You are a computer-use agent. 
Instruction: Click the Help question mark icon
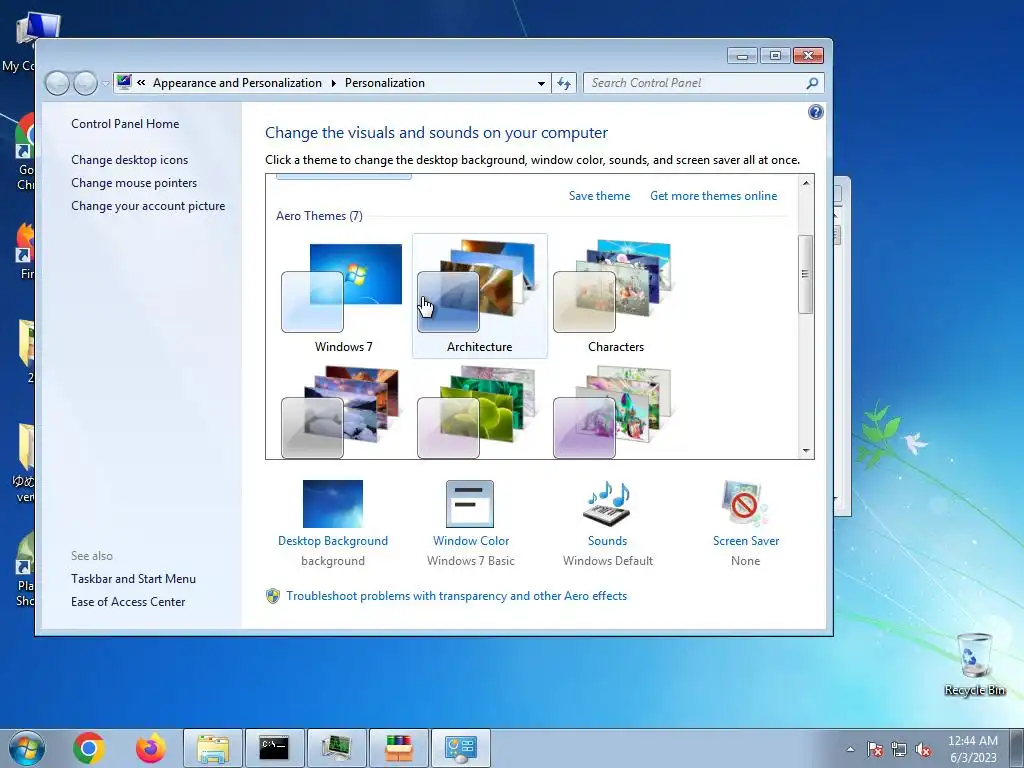816,112
